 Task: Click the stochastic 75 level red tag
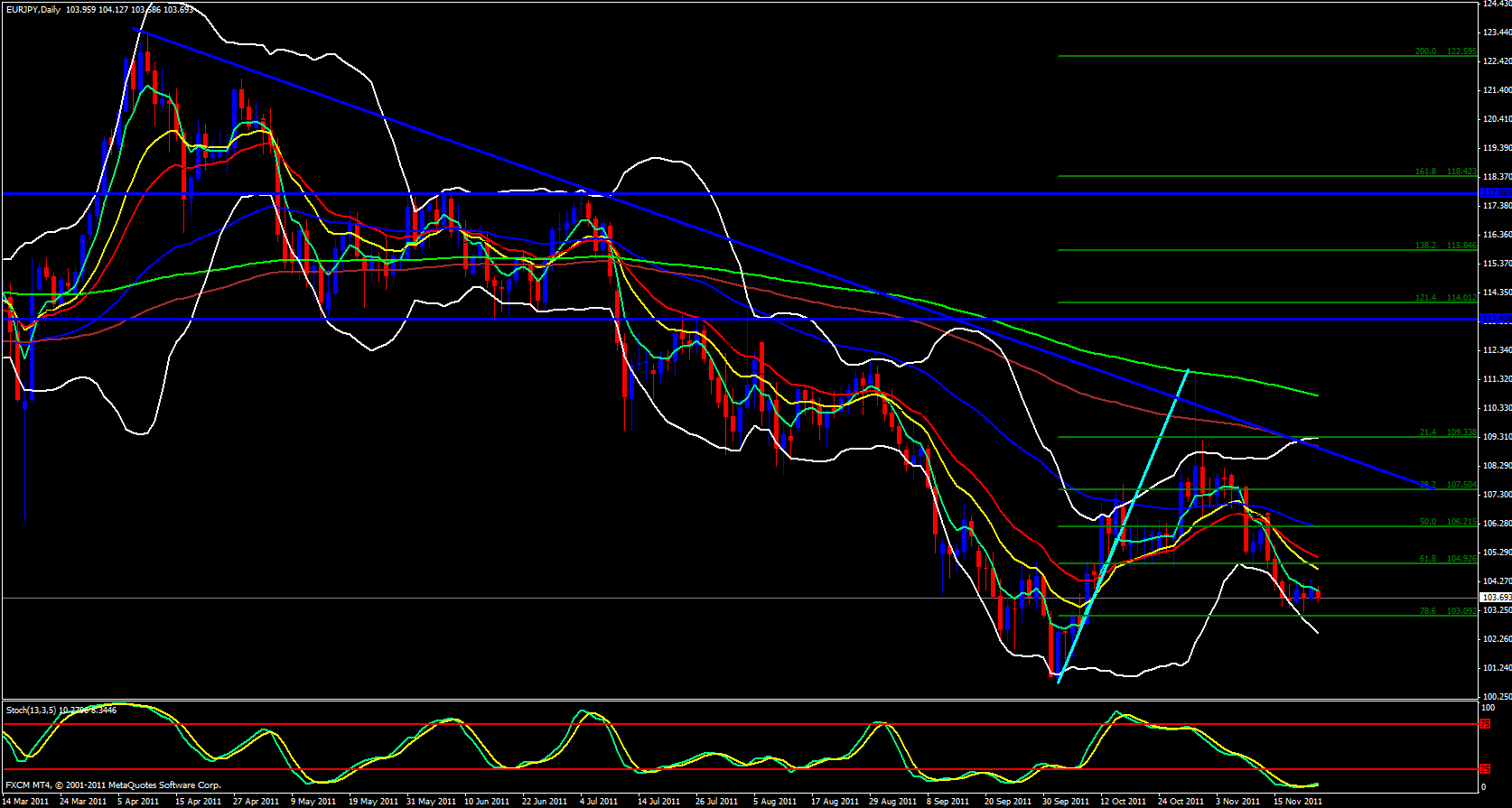tap(1486, 724)
